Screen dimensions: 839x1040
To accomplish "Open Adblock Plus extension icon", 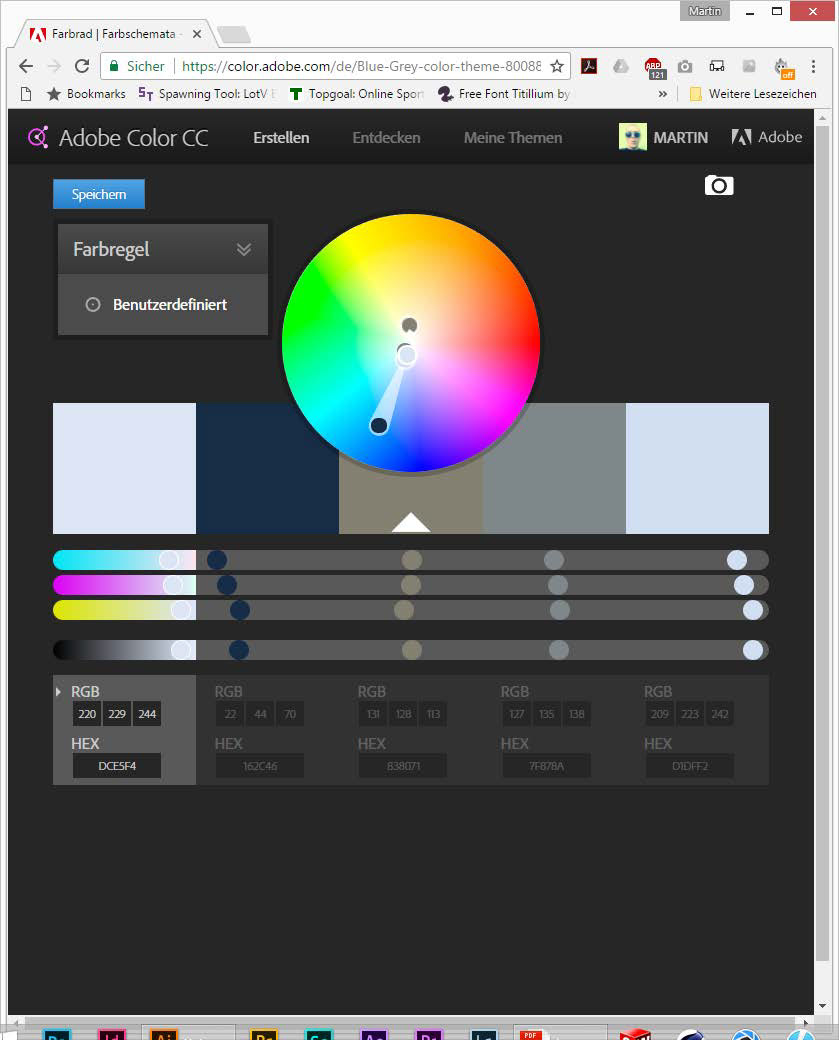I will click(x=654, y=68).
